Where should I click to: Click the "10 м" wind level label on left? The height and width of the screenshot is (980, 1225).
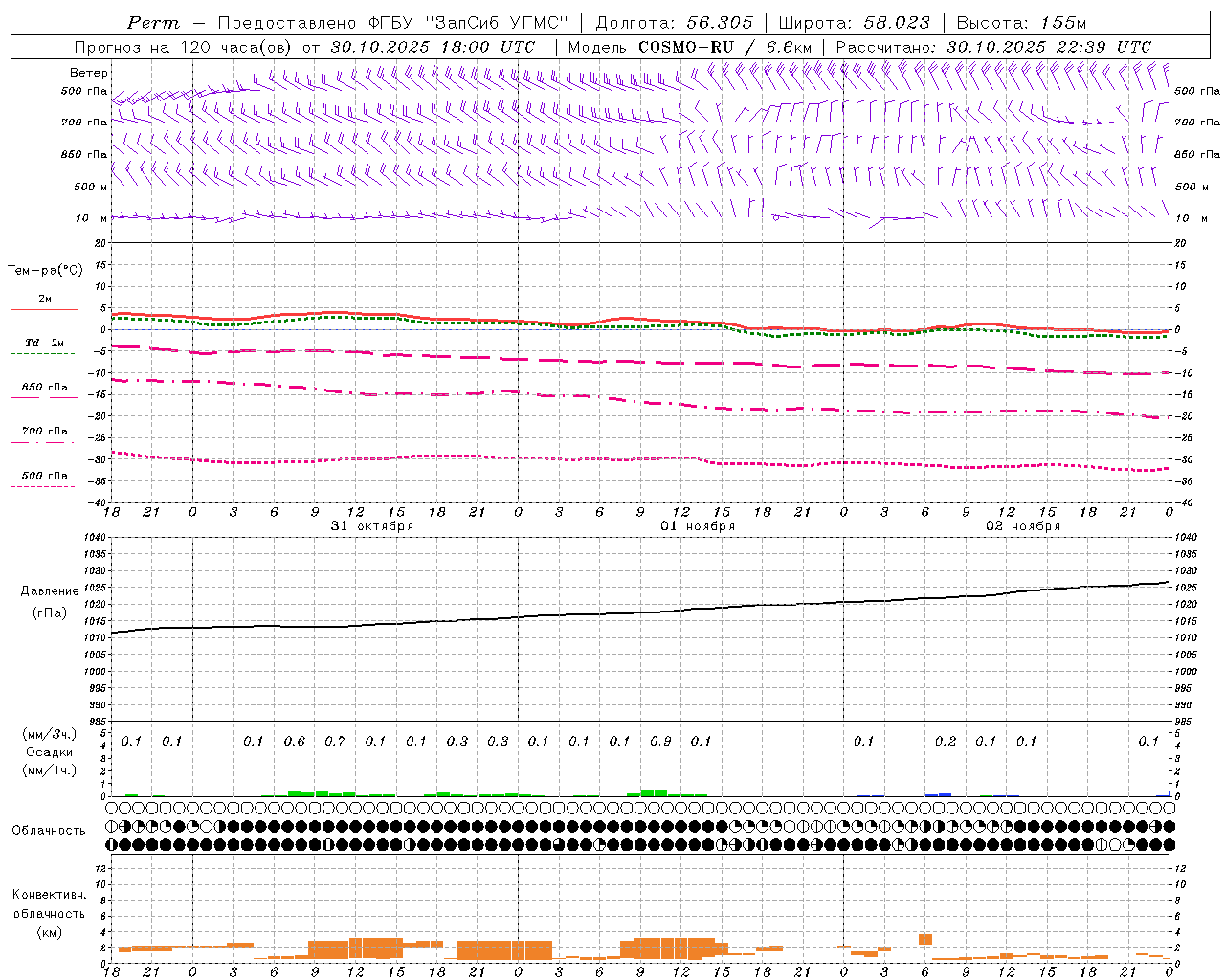pyautogui.click(x=92, y=219)
